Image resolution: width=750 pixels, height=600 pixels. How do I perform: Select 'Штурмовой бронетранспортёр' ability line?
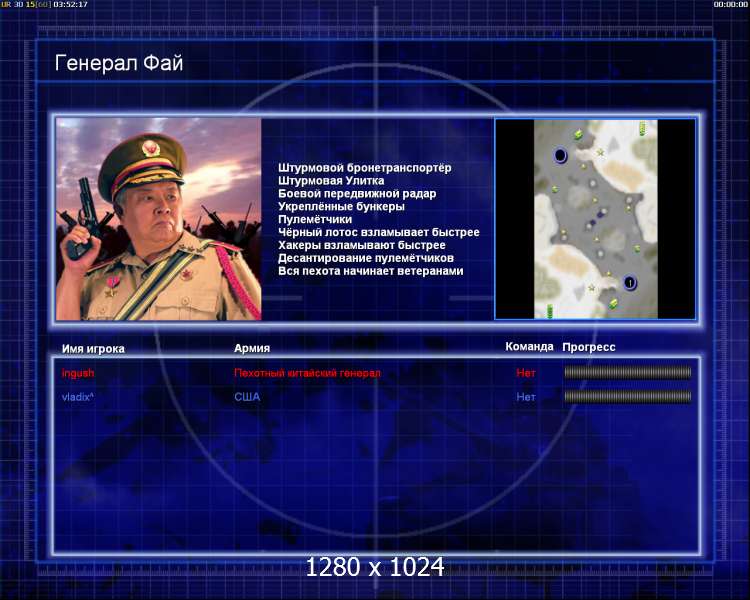point(364,168)
